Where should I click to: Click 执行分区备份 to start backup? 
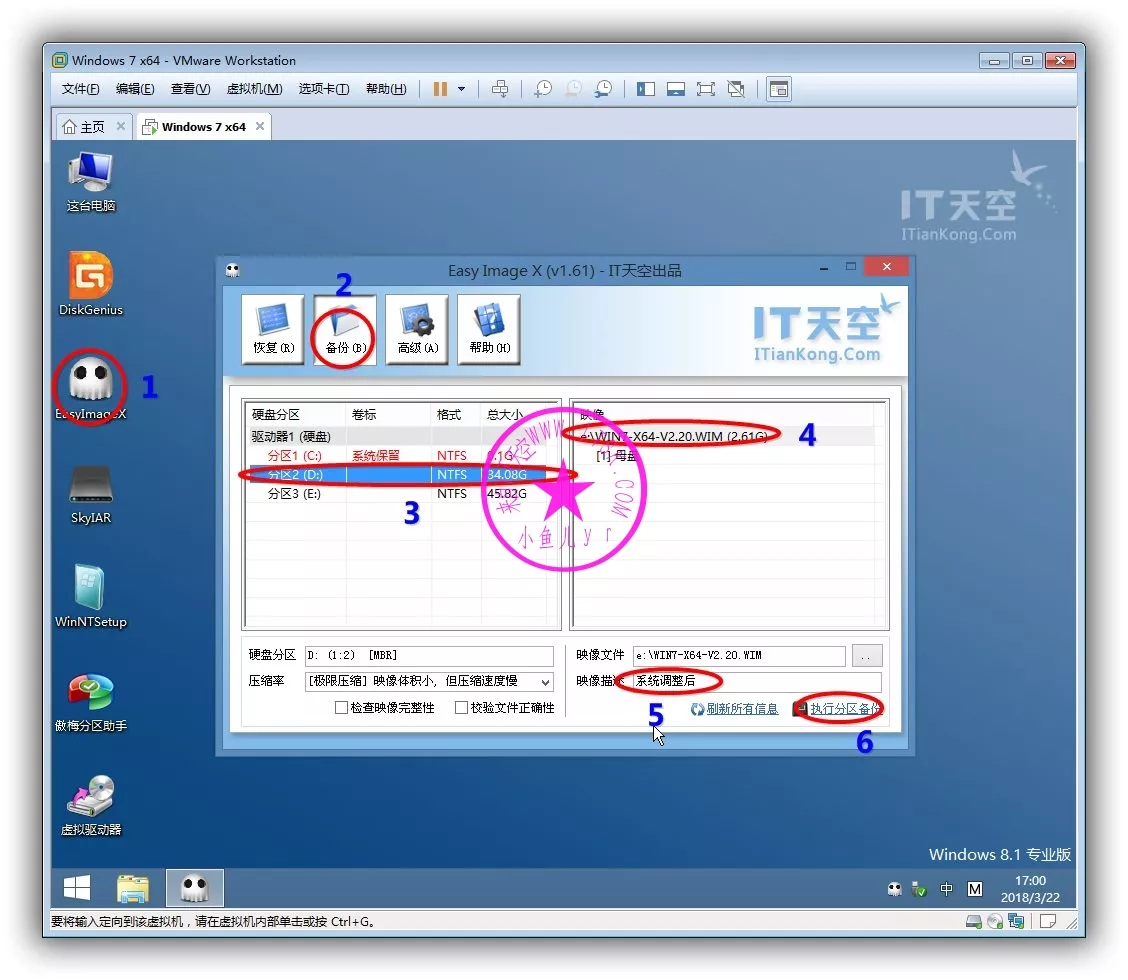[845, 709]
